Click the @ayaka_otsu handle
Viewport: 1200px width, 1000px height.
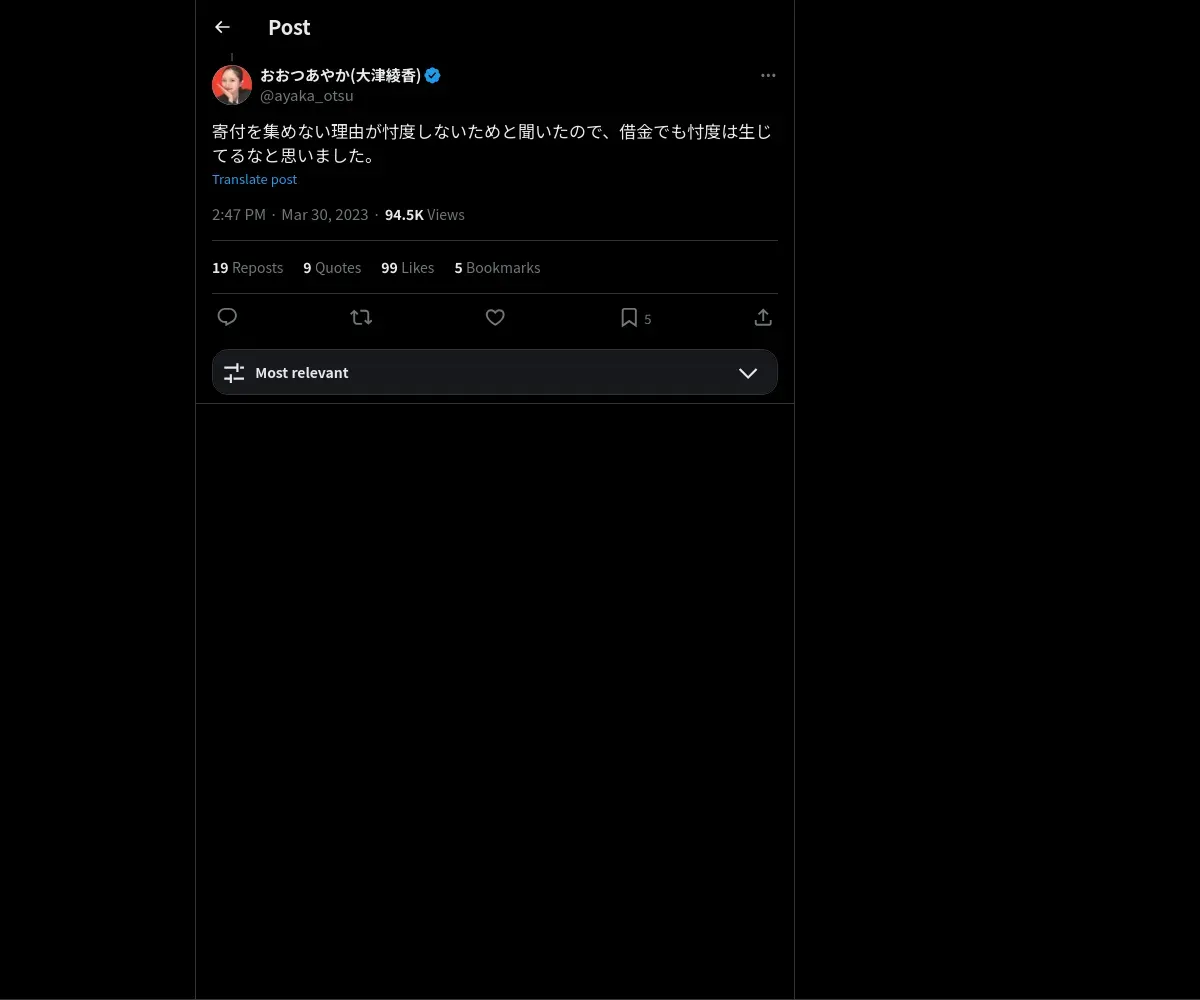click(307, 96)
